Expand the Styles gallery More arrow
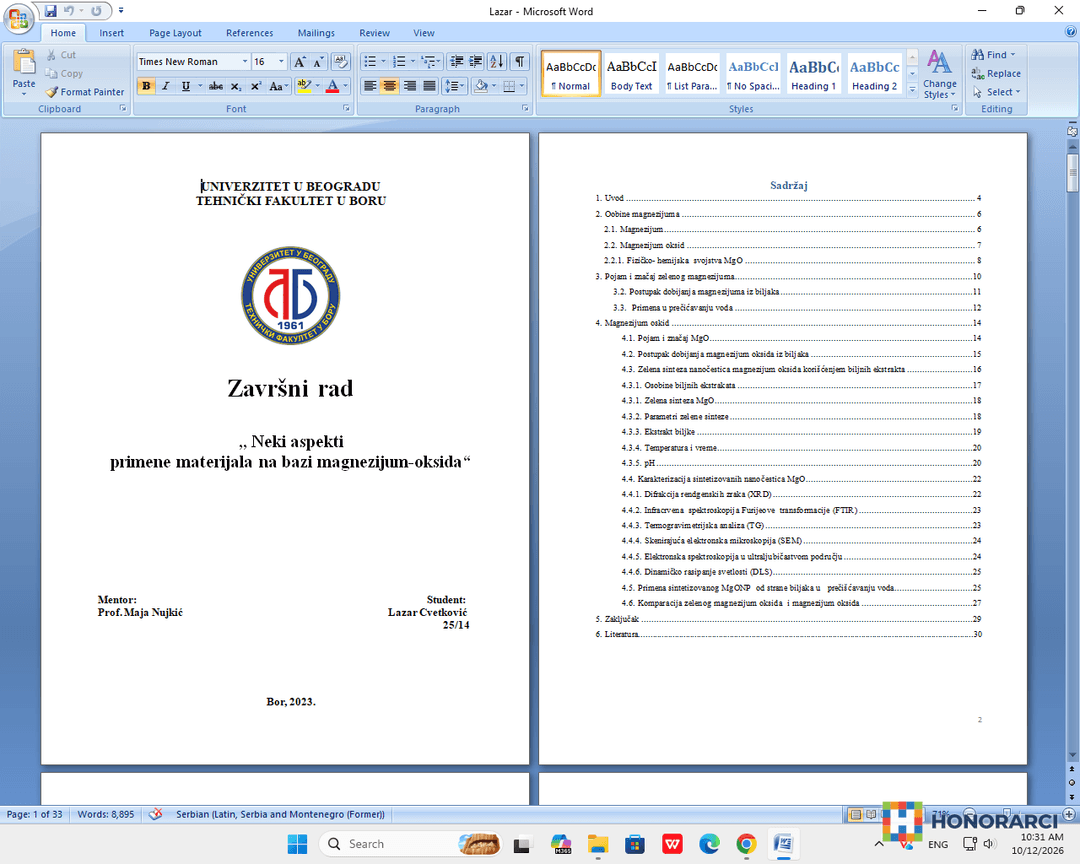The height and width of the screenshot is (864, 1080). (913, 90)
